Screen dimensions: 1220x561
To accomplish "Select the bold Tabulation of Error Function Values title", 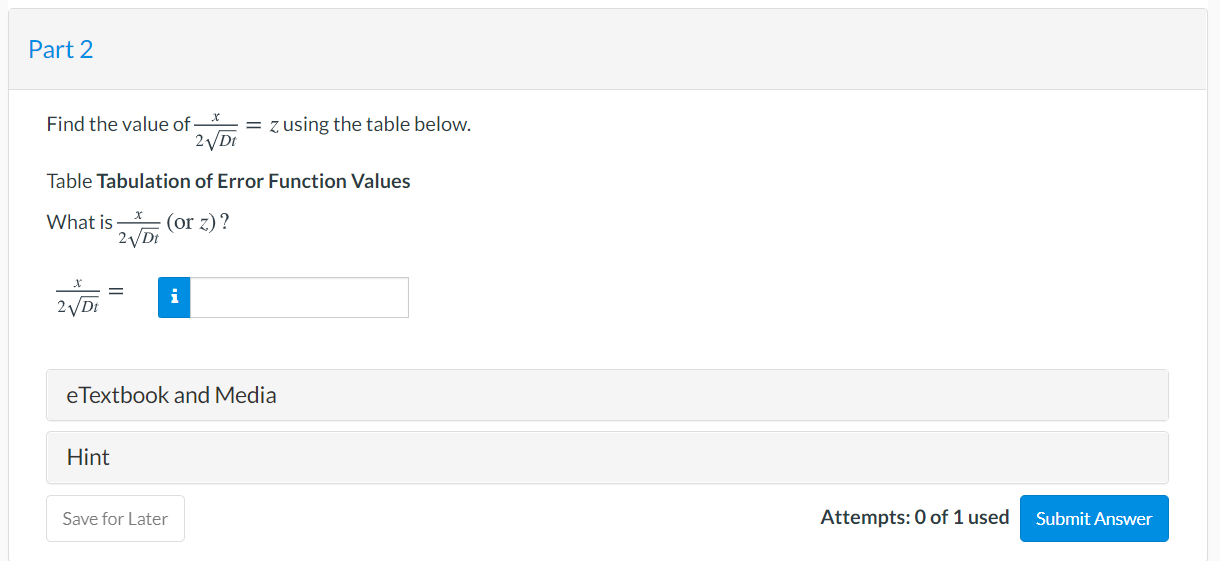I will pos(253,181).
